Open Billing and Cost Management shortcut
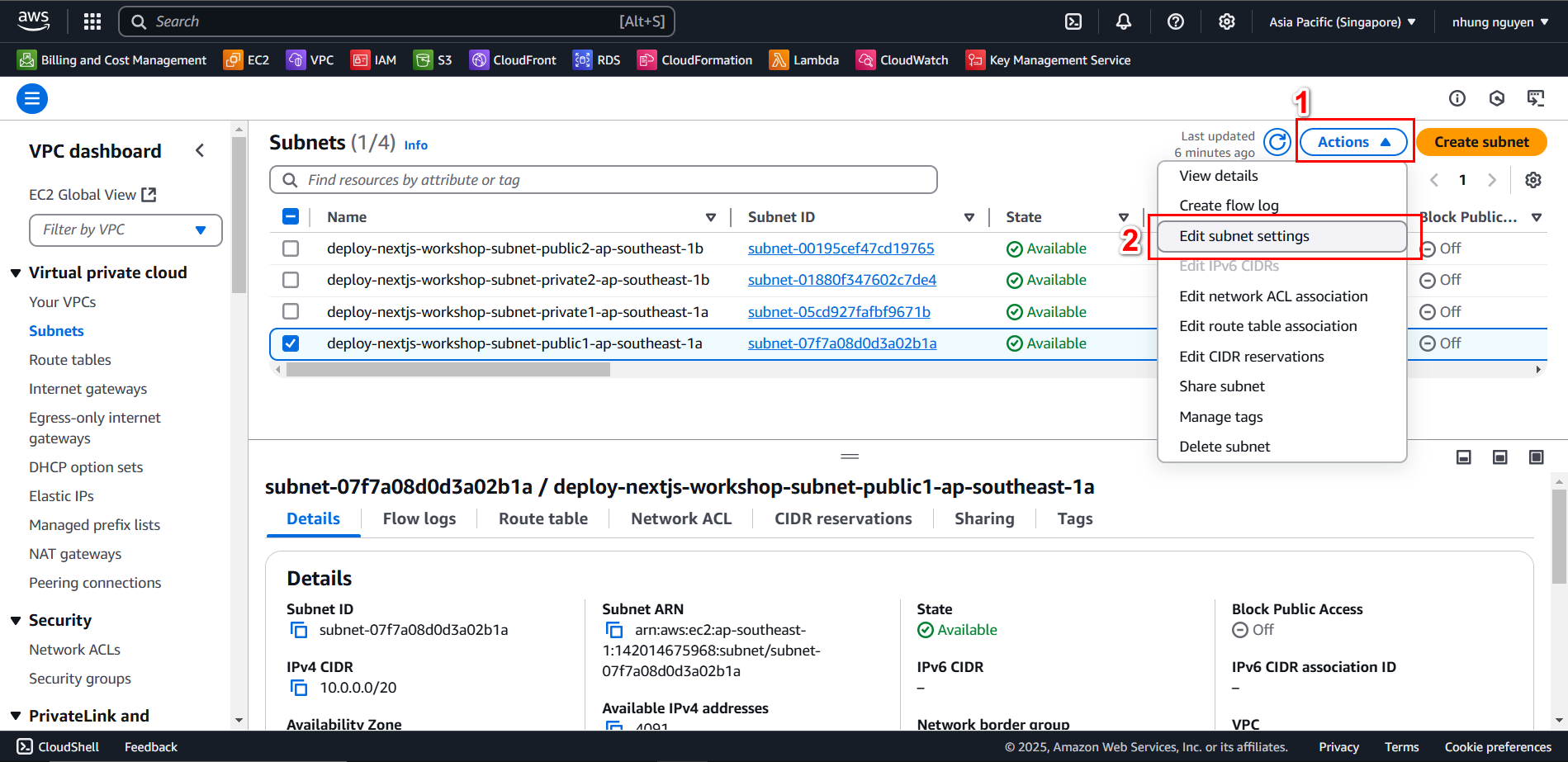The width and height of the screenshot is (1568, 762). (x=112, y=60)
